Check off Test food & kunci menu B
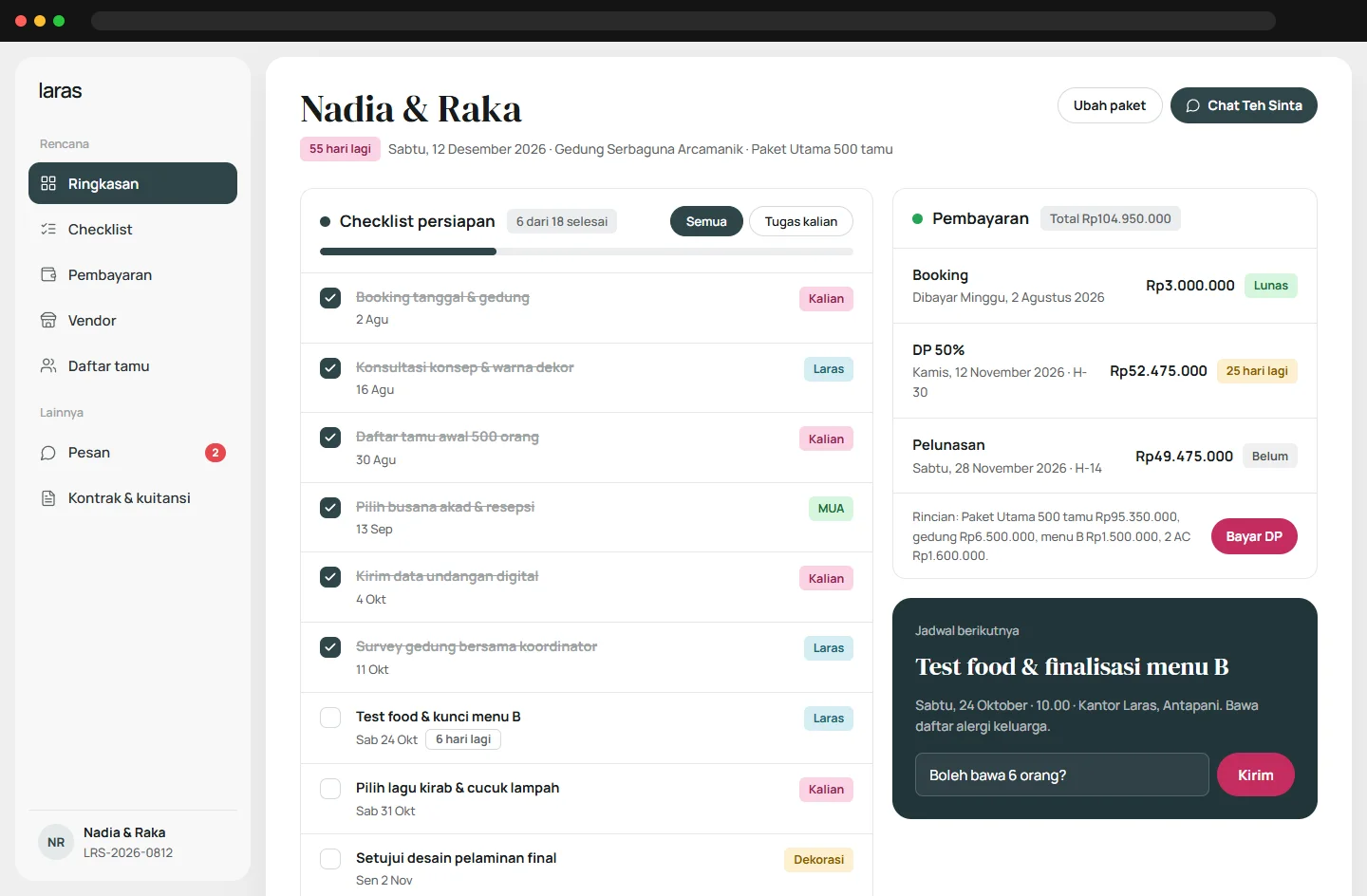 (x=330, y=718)
